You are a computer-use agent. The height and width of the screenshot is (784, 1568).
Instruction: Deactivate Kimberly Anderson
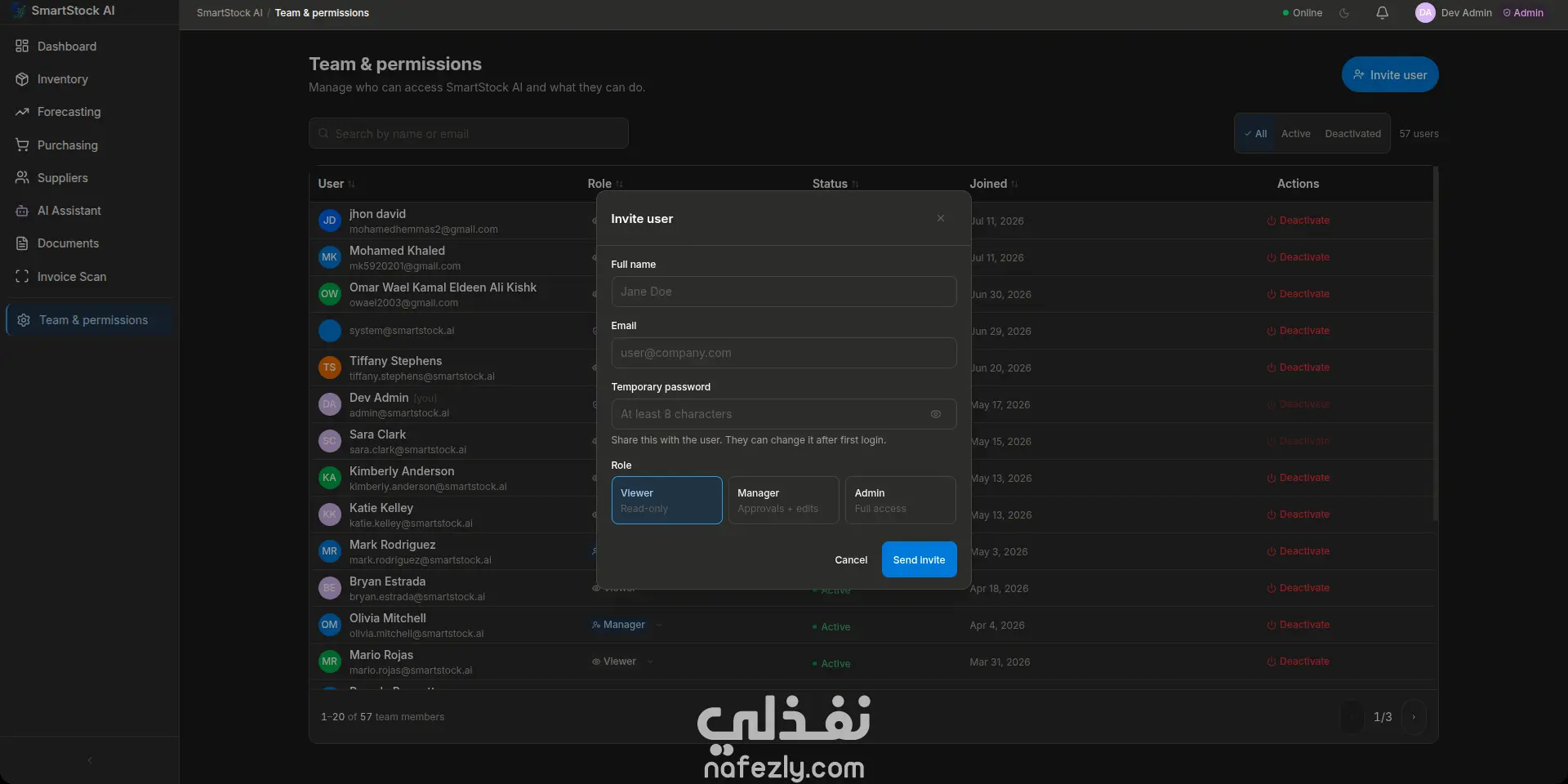point(1298,478)
